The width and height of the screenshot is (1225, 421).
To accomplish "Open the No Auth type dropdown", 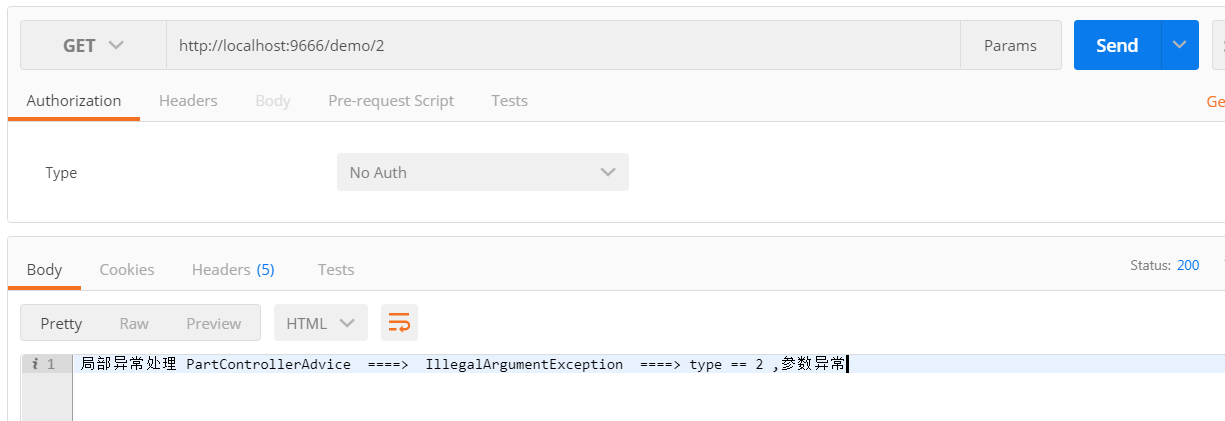I will [x=482, y=172].
